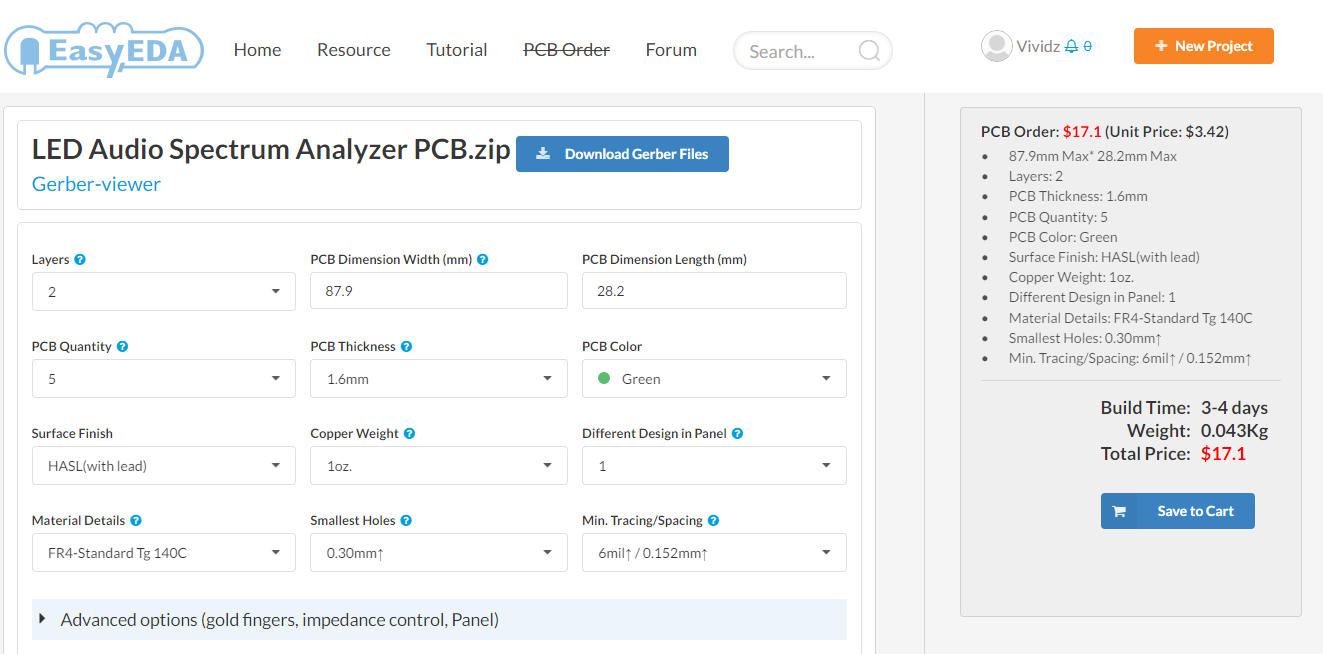Click the search magnifier icon
This screenshot has height=654, width=1323.
869,51
